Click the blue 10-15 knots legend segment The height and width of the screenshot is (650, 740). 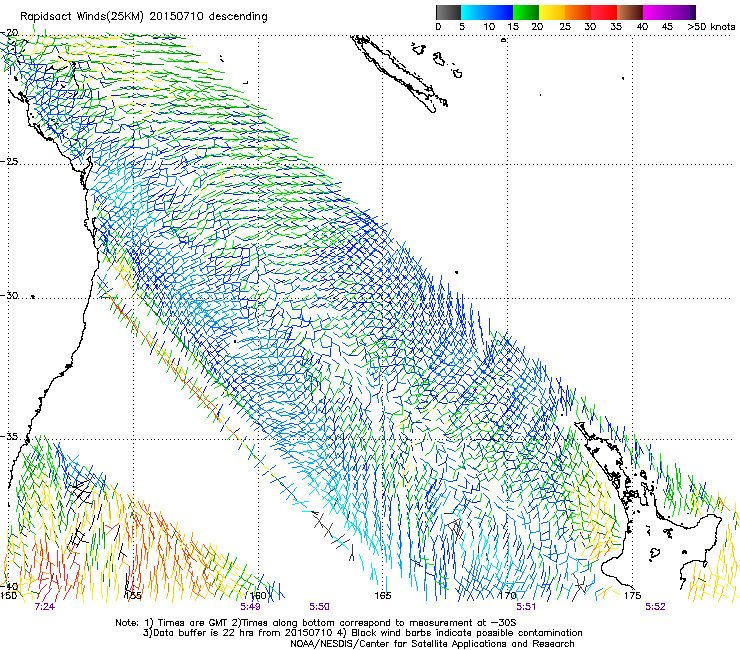pyautogui.click(x=500, y=12)
